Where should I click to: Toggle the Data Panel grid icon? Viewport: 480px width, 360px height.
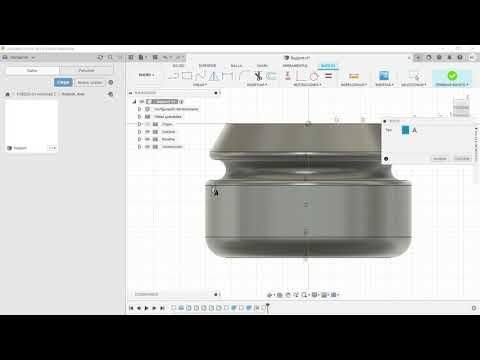131,57
